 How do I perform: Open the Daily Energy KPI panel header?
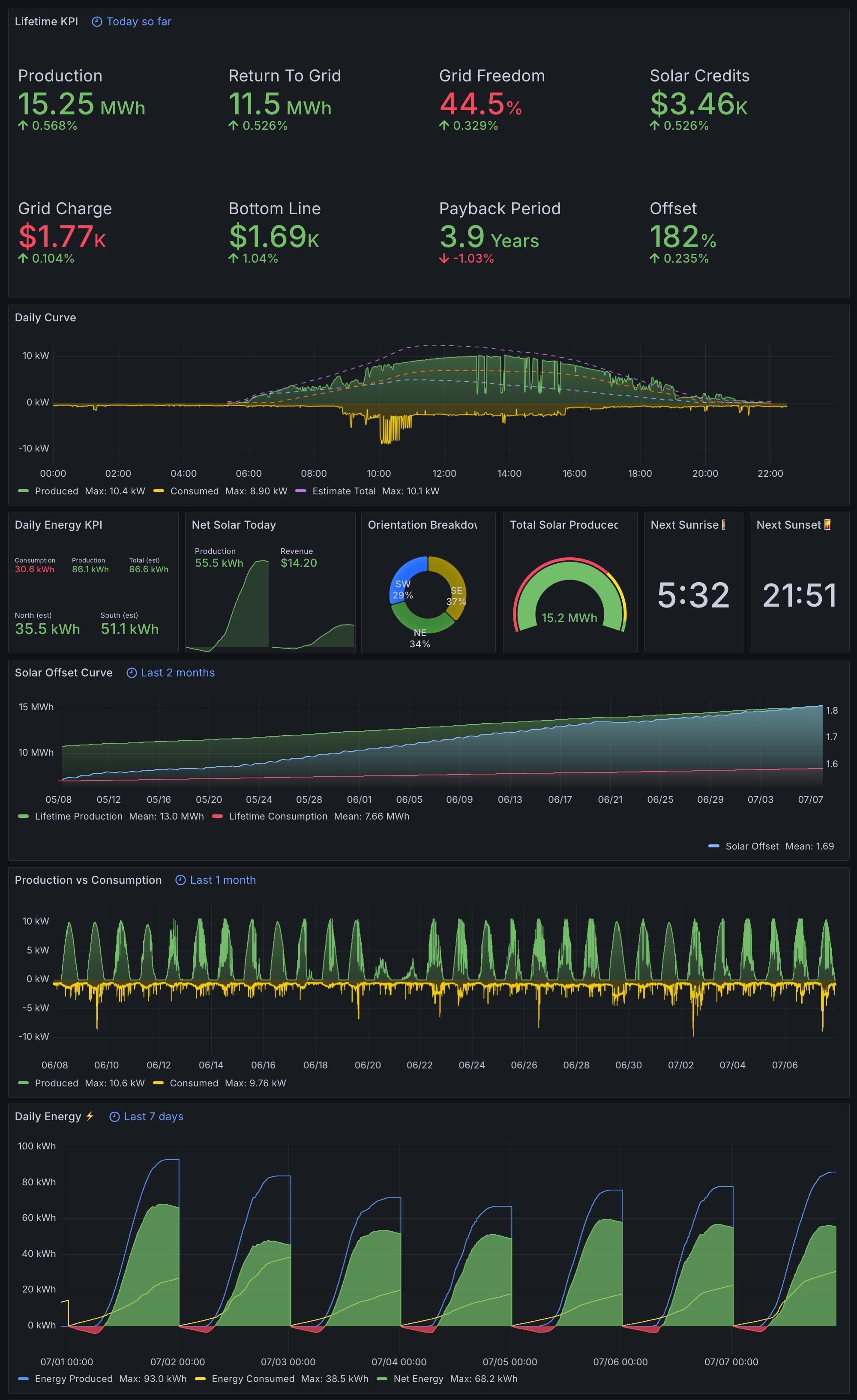pos(59,525)
